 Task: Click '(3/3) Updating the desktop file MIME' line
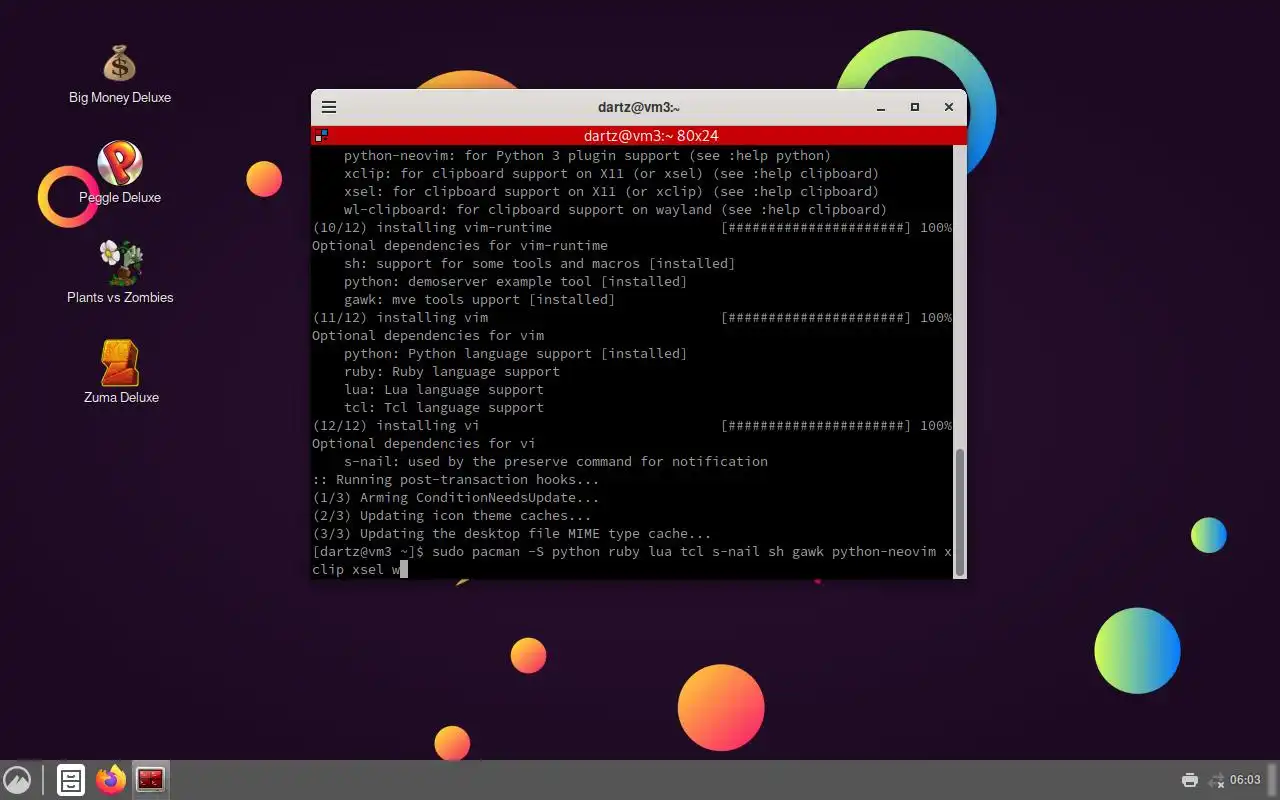click(512, 534)
